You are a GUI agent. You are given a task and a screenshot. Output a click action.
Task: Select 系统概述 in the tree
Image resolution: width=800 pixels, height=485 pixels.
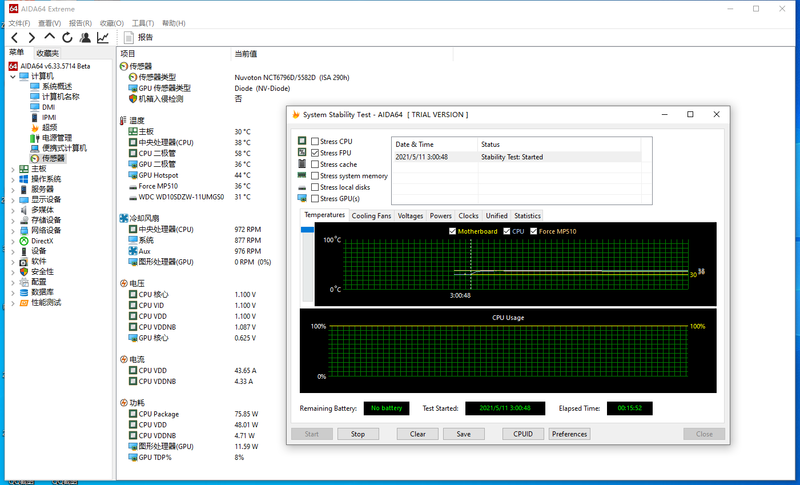[x=57, y=86]
